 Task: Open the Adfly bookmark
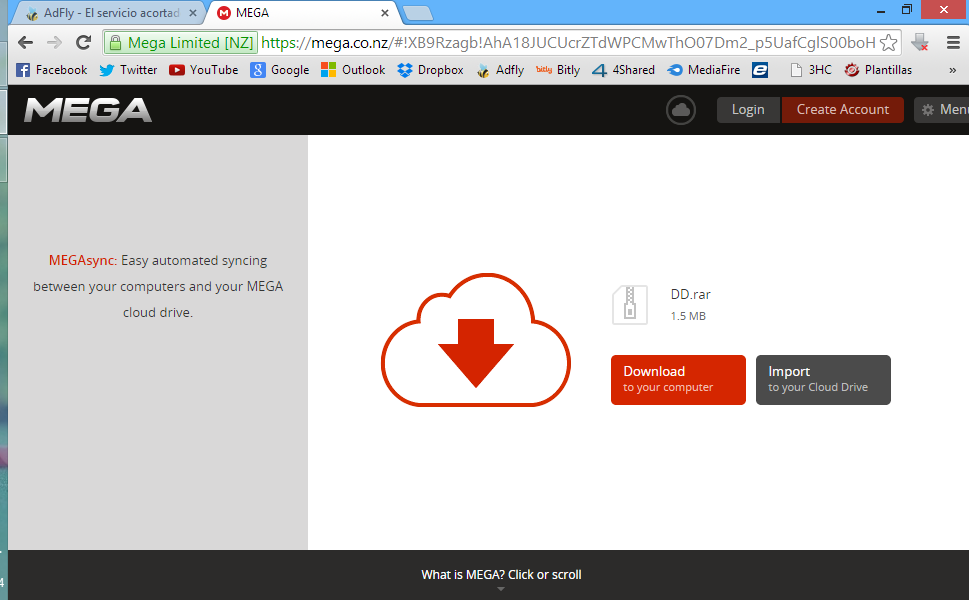tap(501, 70)
